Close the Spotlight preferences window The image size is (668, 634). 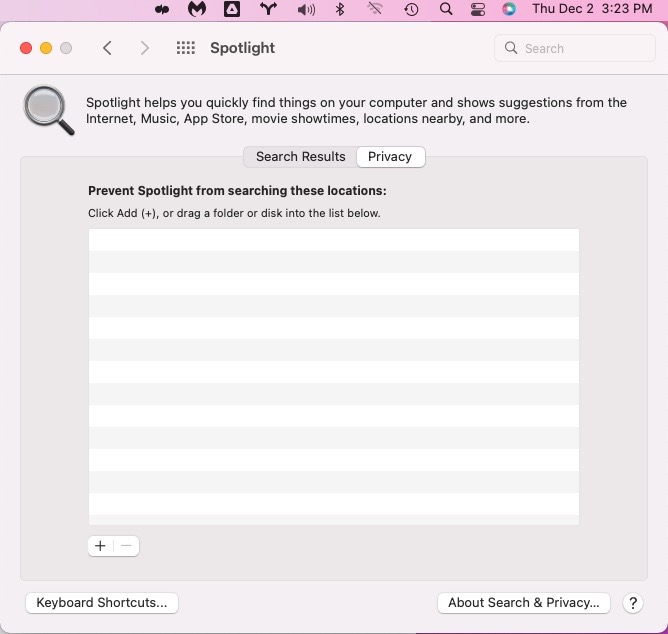click(26, 48)
